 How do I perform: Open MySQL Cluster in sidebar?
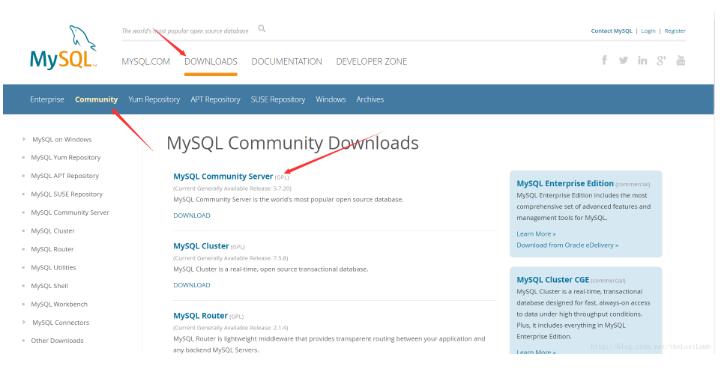(x=52, y=231)
